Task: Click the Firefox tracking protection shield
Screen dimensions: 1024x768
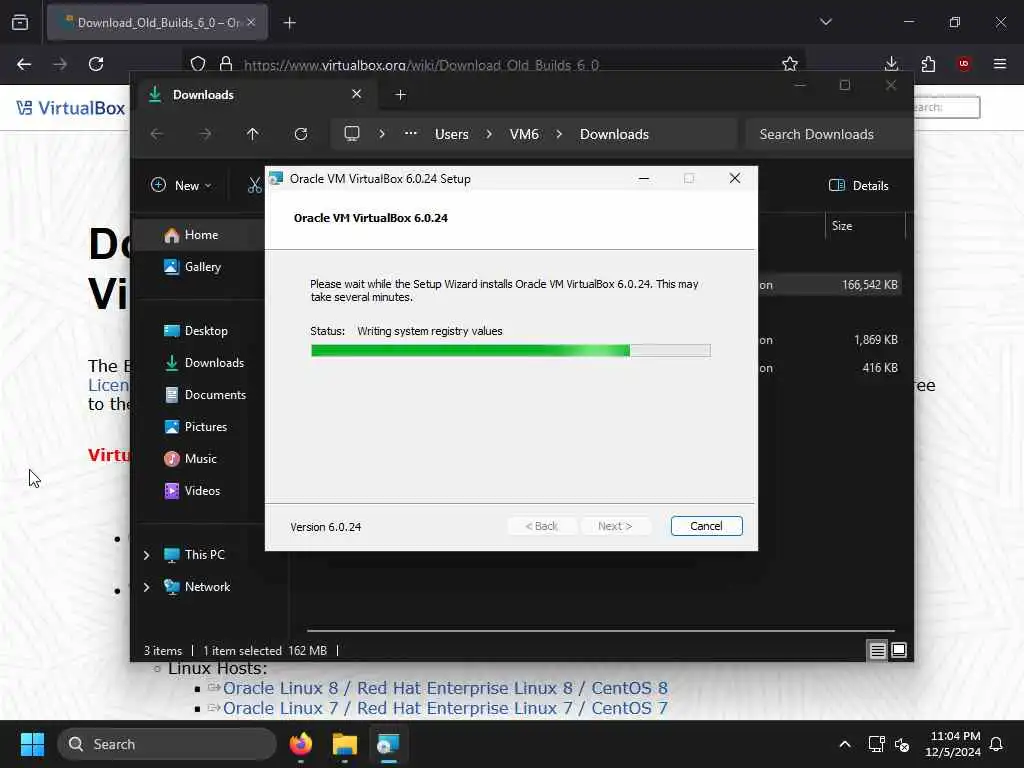Action: [x=198, y=64]
